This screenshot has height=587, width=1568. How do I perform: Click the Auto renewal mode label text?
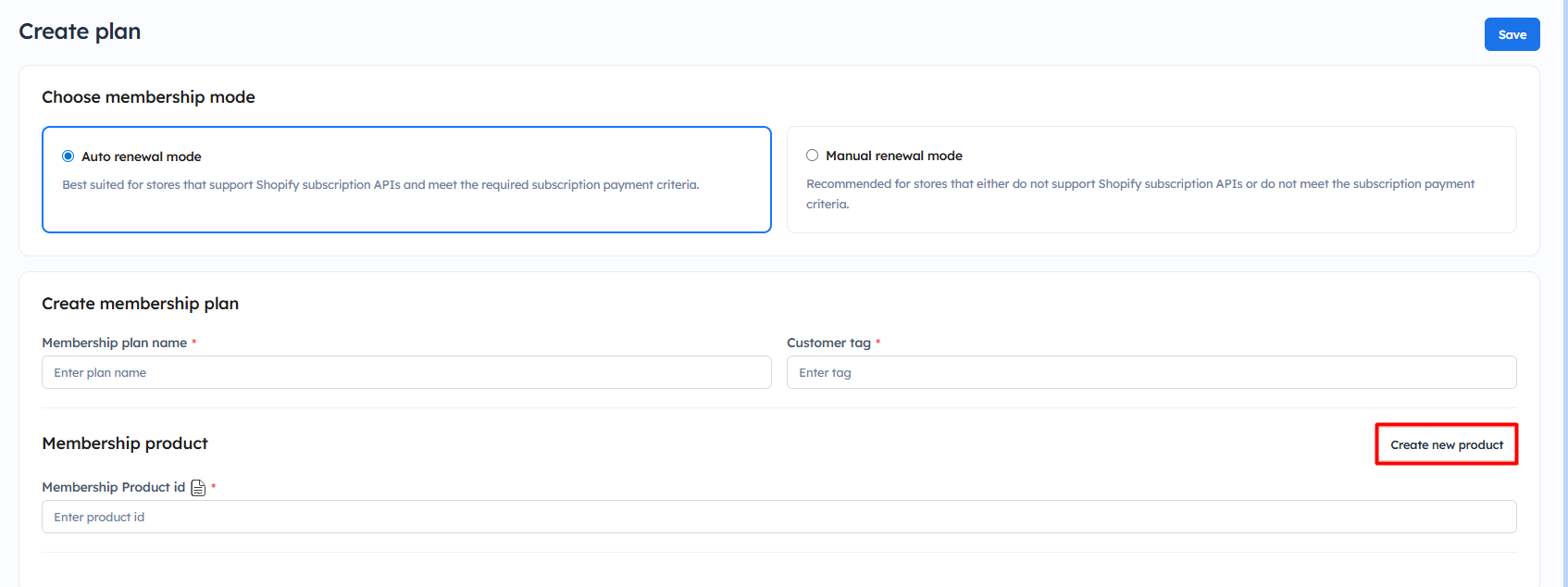(142, 156)
